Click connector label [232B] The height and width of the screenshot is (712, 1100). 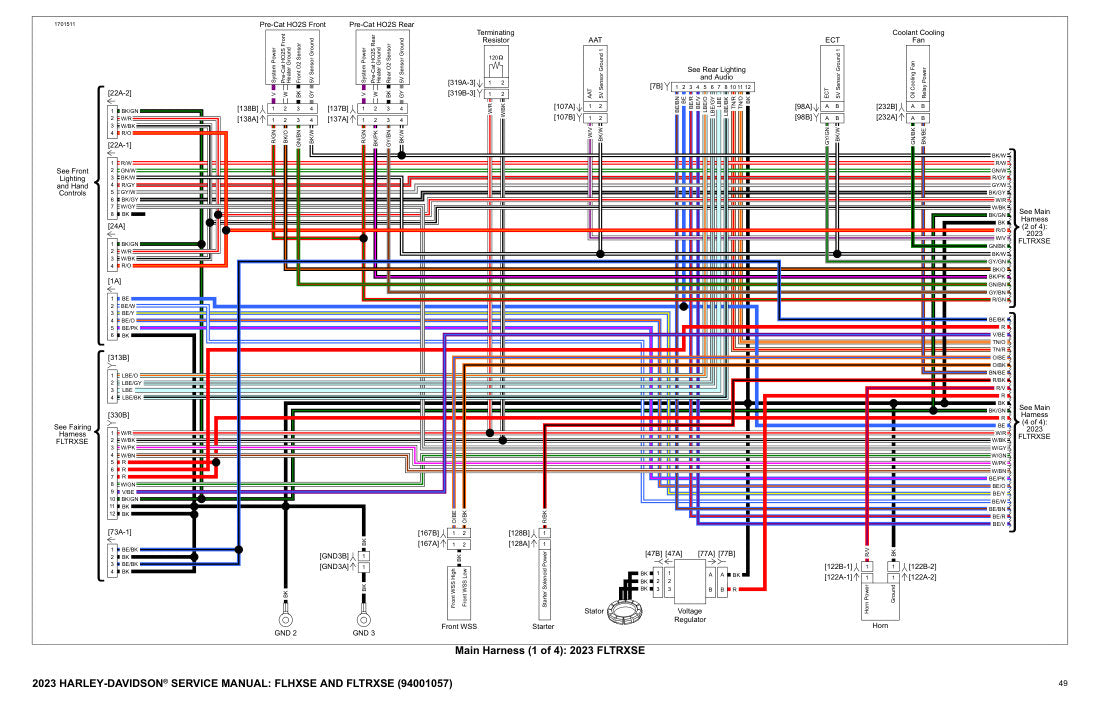887,107
